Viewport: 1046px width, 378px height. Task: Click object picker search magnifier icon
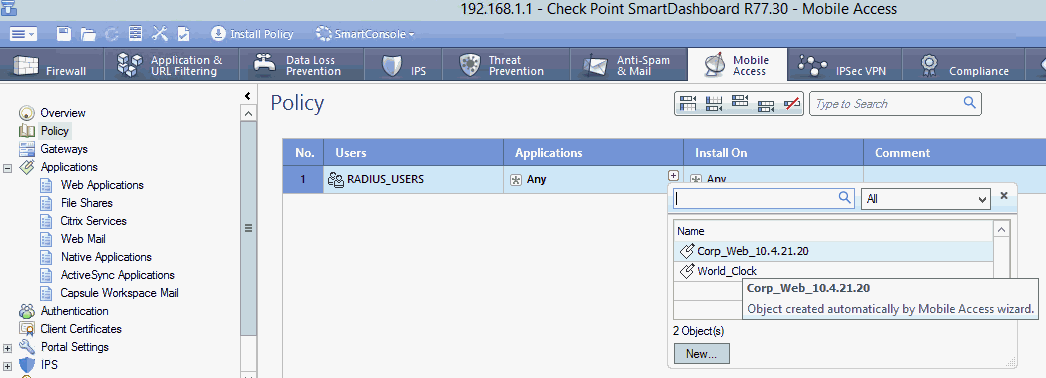[x=845, y=197]
